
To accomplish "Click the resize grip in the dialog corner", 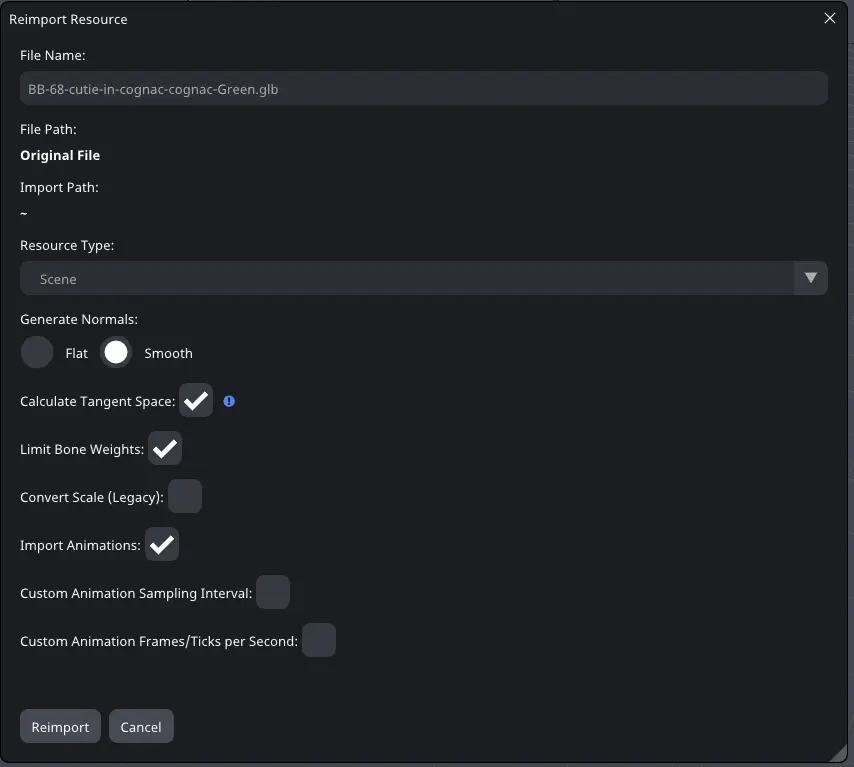I will [838, 752].
